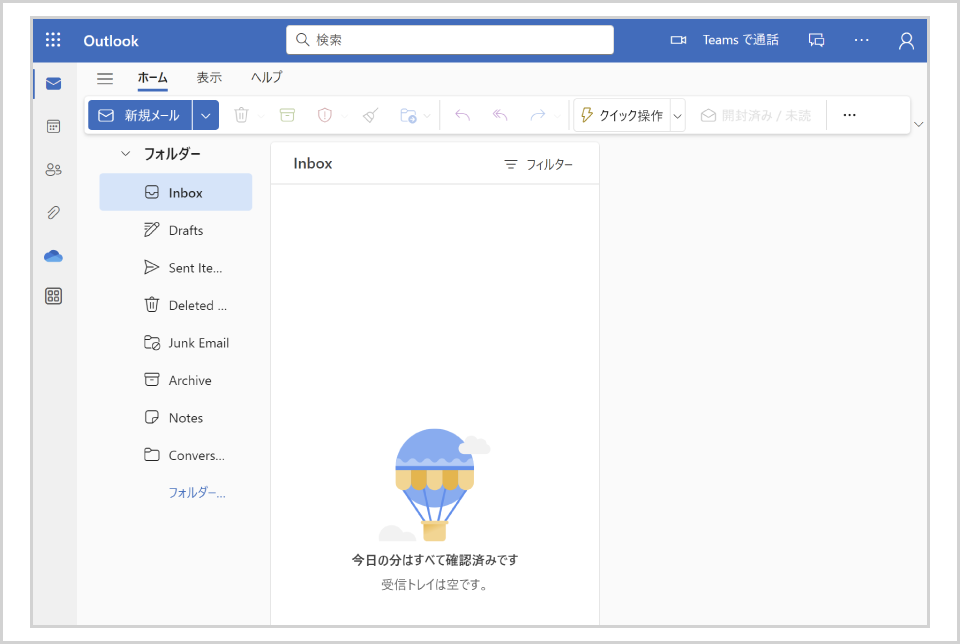Toggle the hamburger navigation pane button
The width and height of the screenshot is (960, 644).
click(105, 78)
